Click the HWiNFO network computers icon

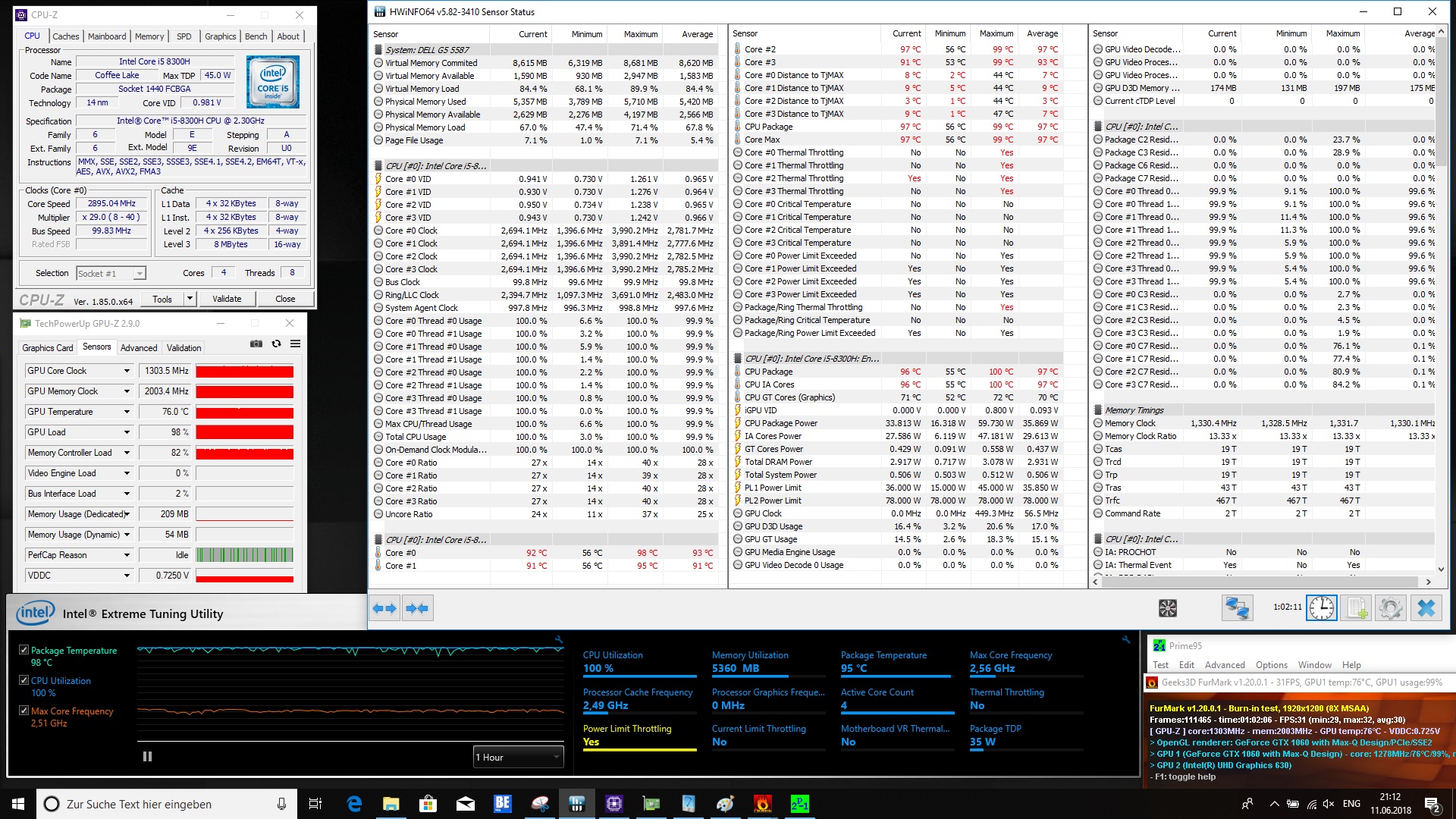pos(1237,607)
